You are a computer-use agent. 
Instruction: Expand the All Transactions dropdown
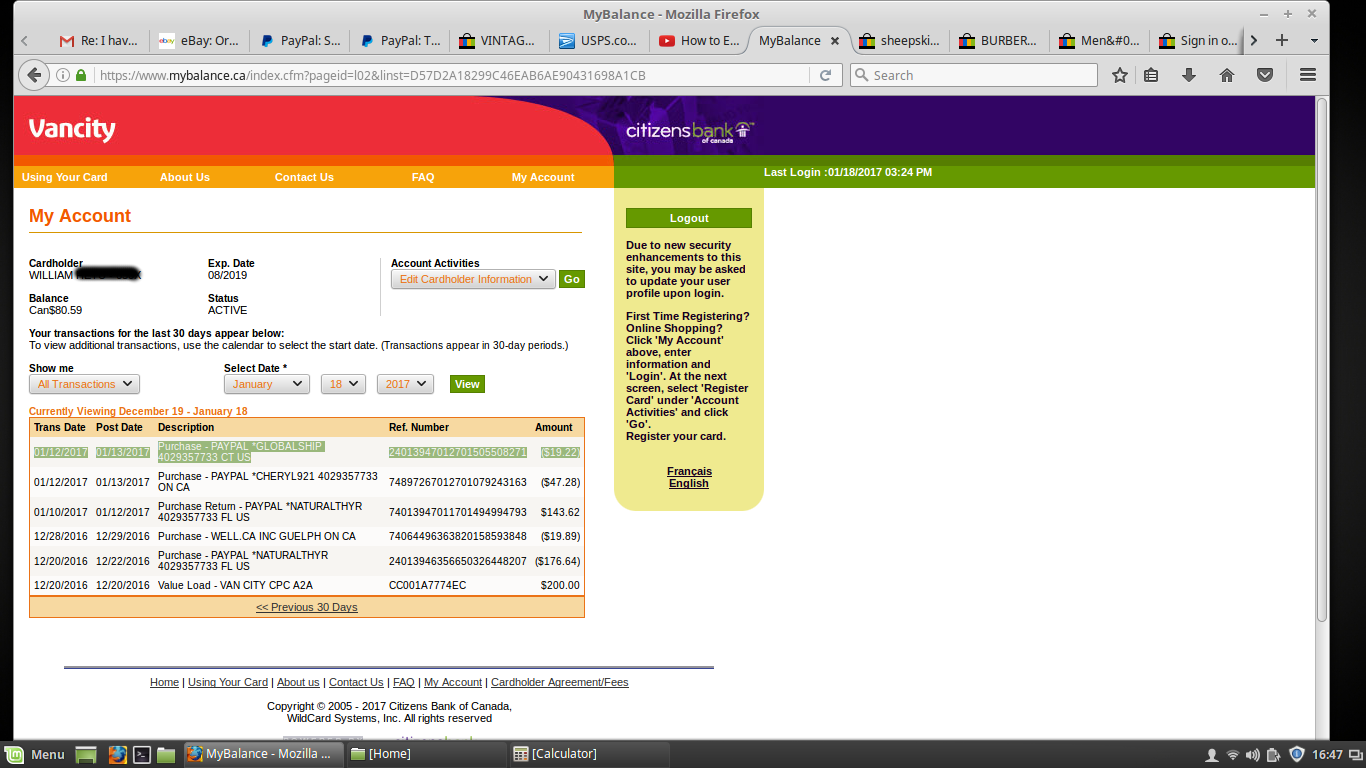click(x=84, y=384)
